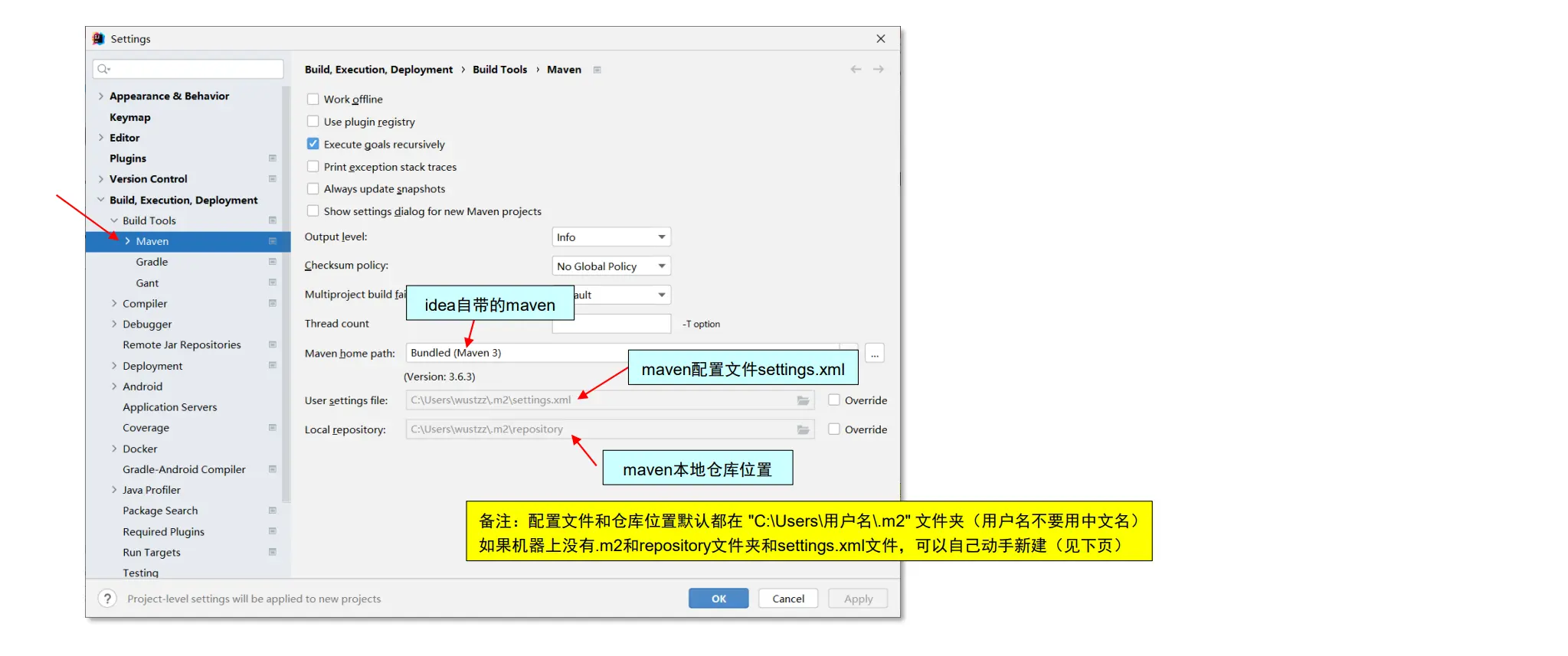Open Application Servers settings
The width and height of the screenshot is (1568, 656).
169,407
